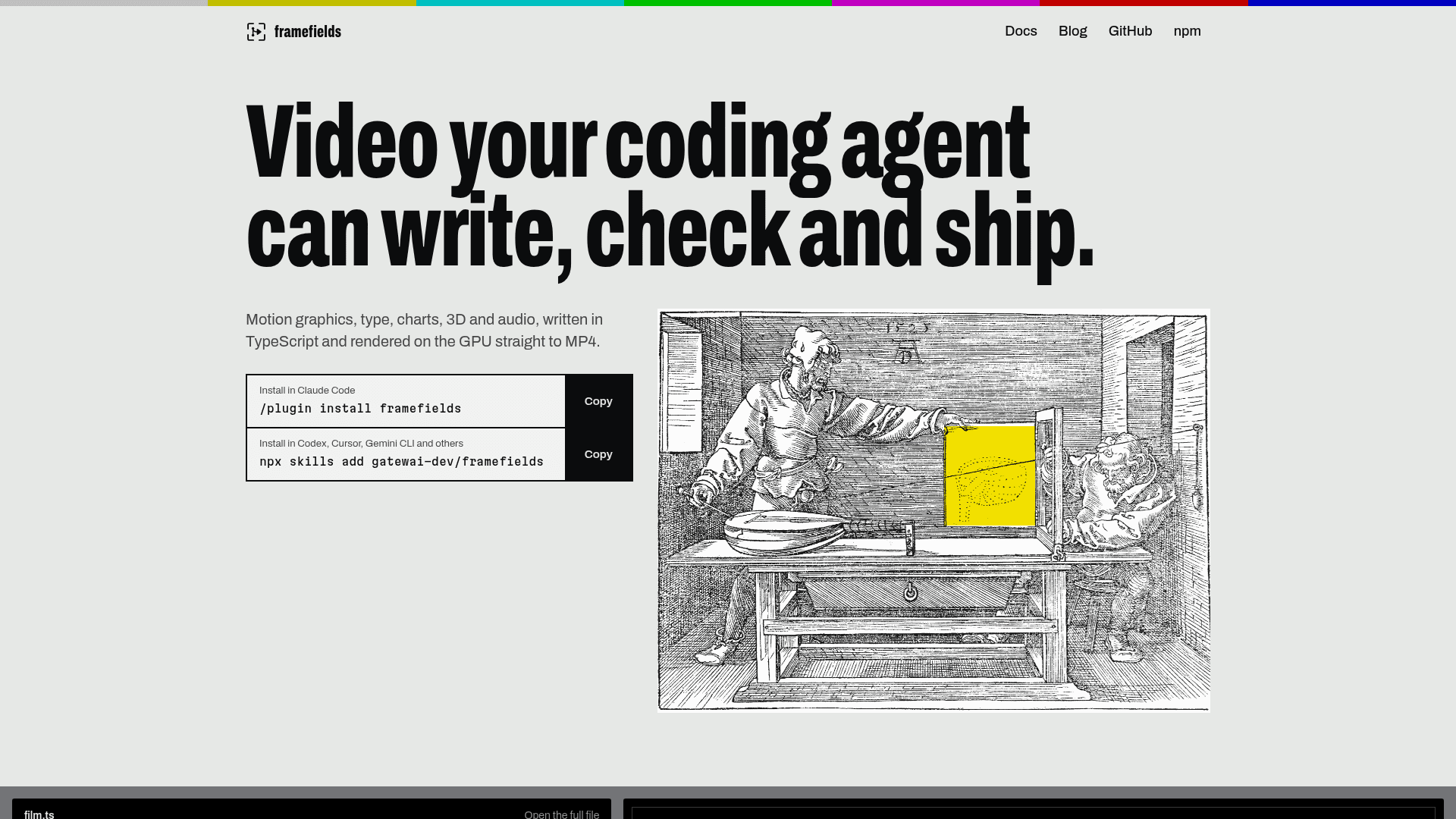Copy the Claude Code plugin install command
The height and width of the screenshot is (819, 1456).
[598, 401]
